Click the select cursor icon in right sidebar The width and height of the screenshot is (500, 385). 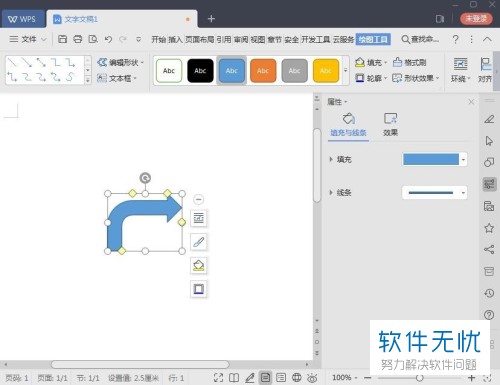point(489,141)
